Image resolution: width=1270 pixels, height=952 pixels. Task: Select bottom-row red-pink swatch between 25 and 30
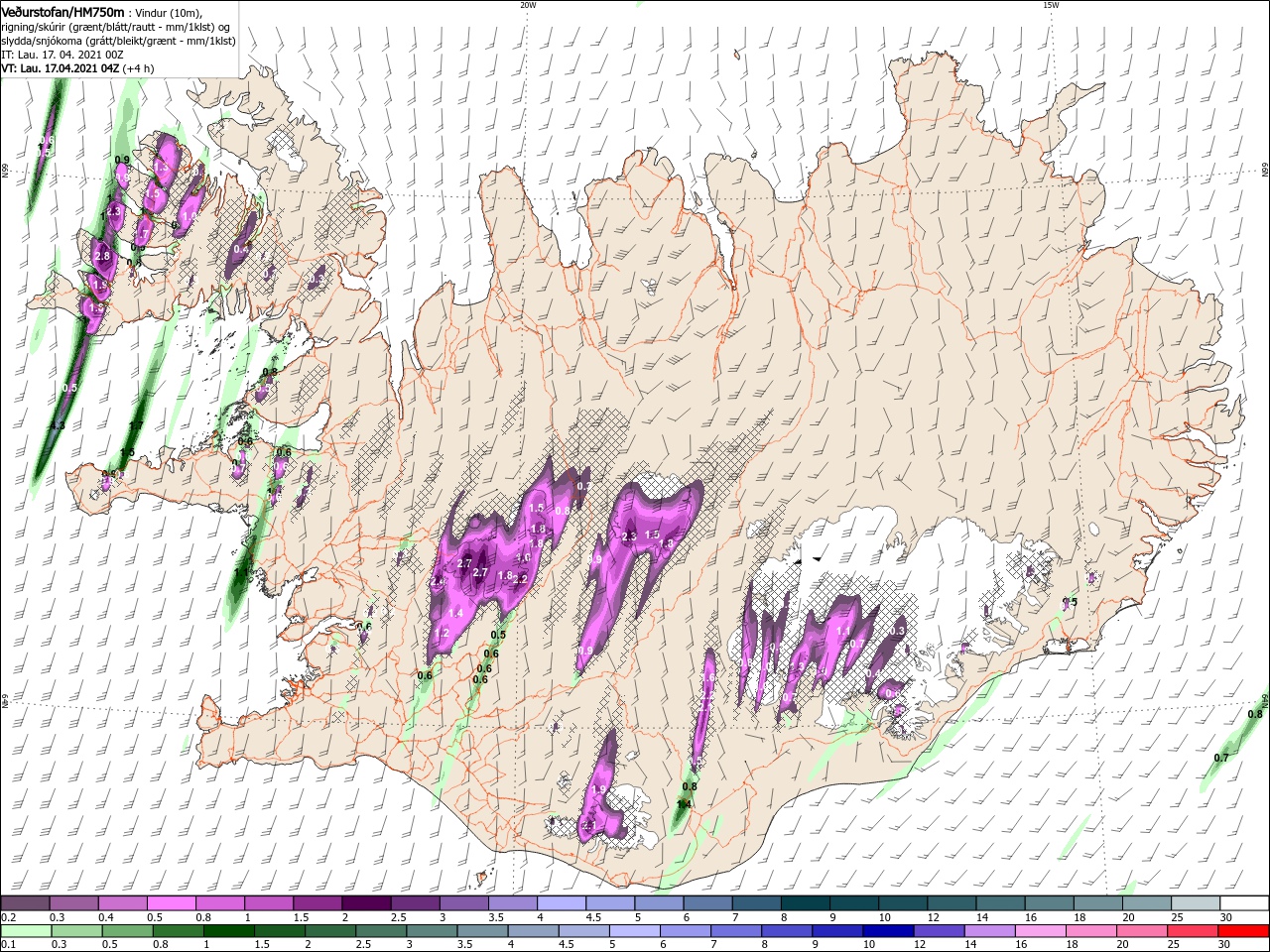pyautogui.click(x=1194, y=931)
